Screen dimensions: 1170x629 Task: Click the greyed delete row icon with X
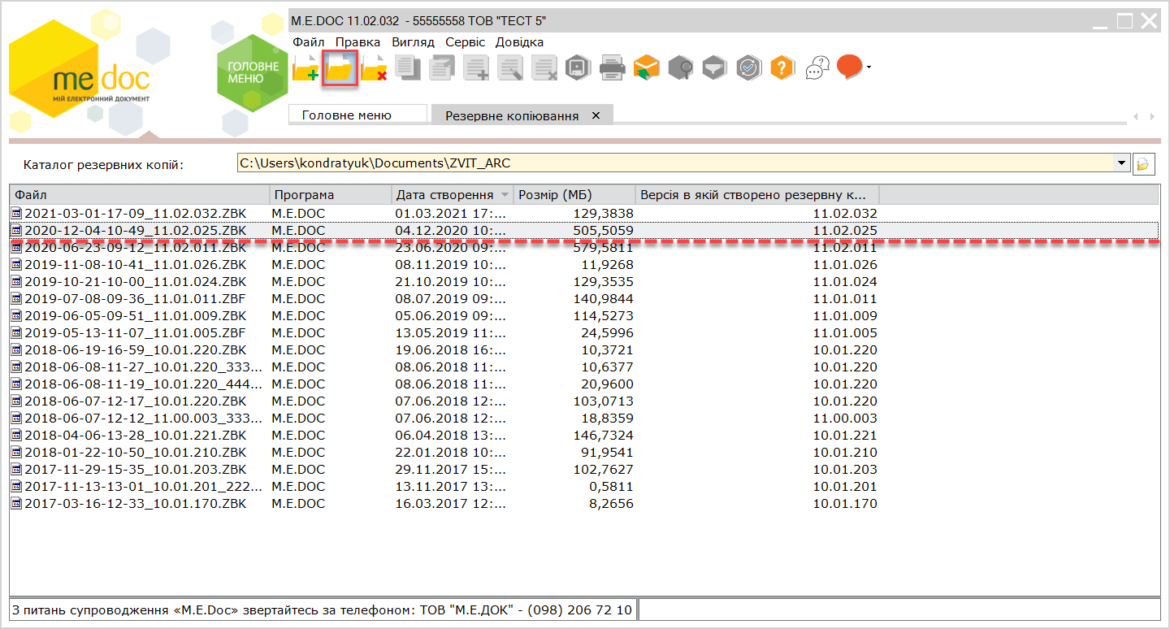point(544,69)
